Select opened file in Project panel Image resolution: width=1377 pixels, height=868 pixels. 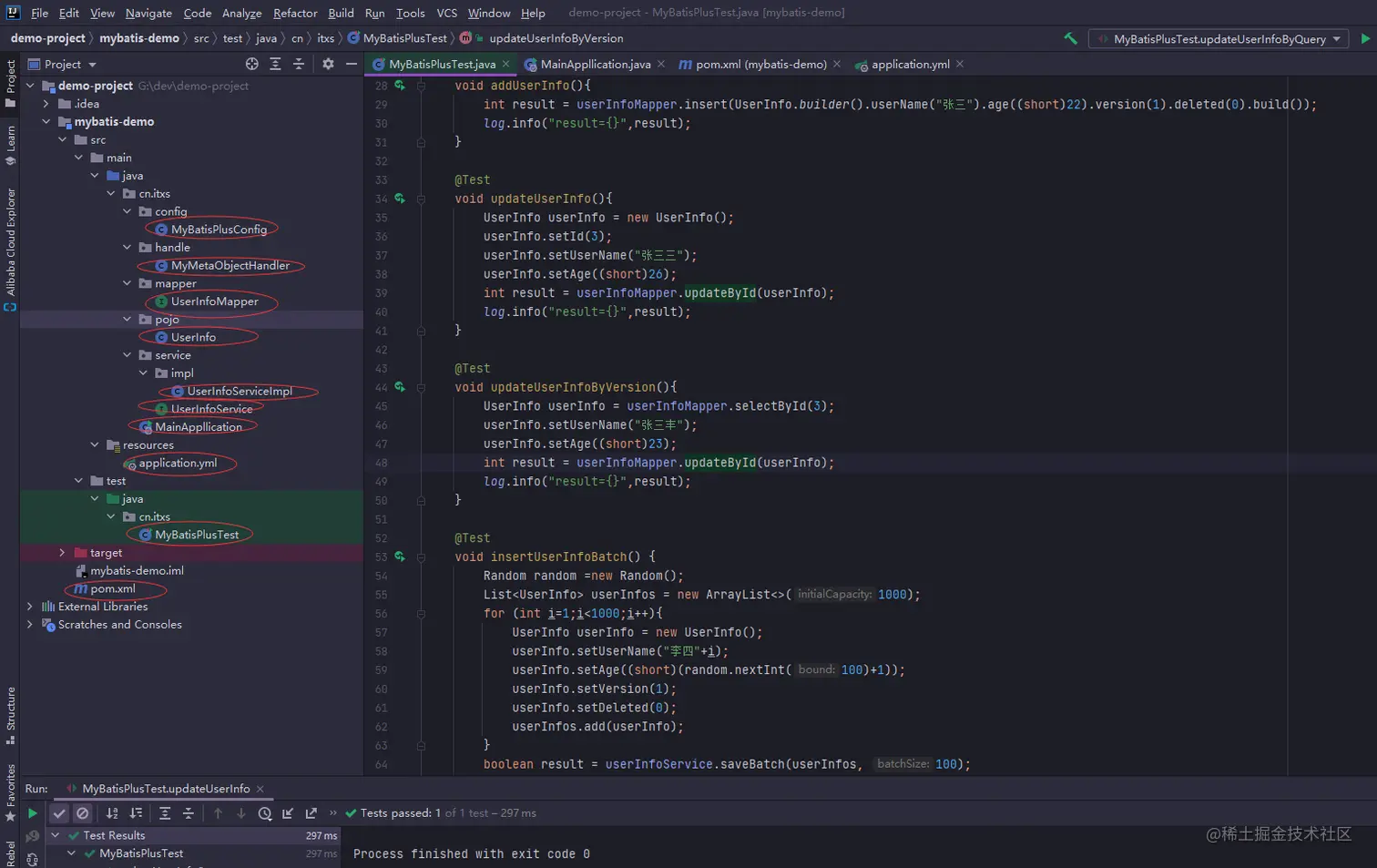pyautogui.click(x=251, y=64)
